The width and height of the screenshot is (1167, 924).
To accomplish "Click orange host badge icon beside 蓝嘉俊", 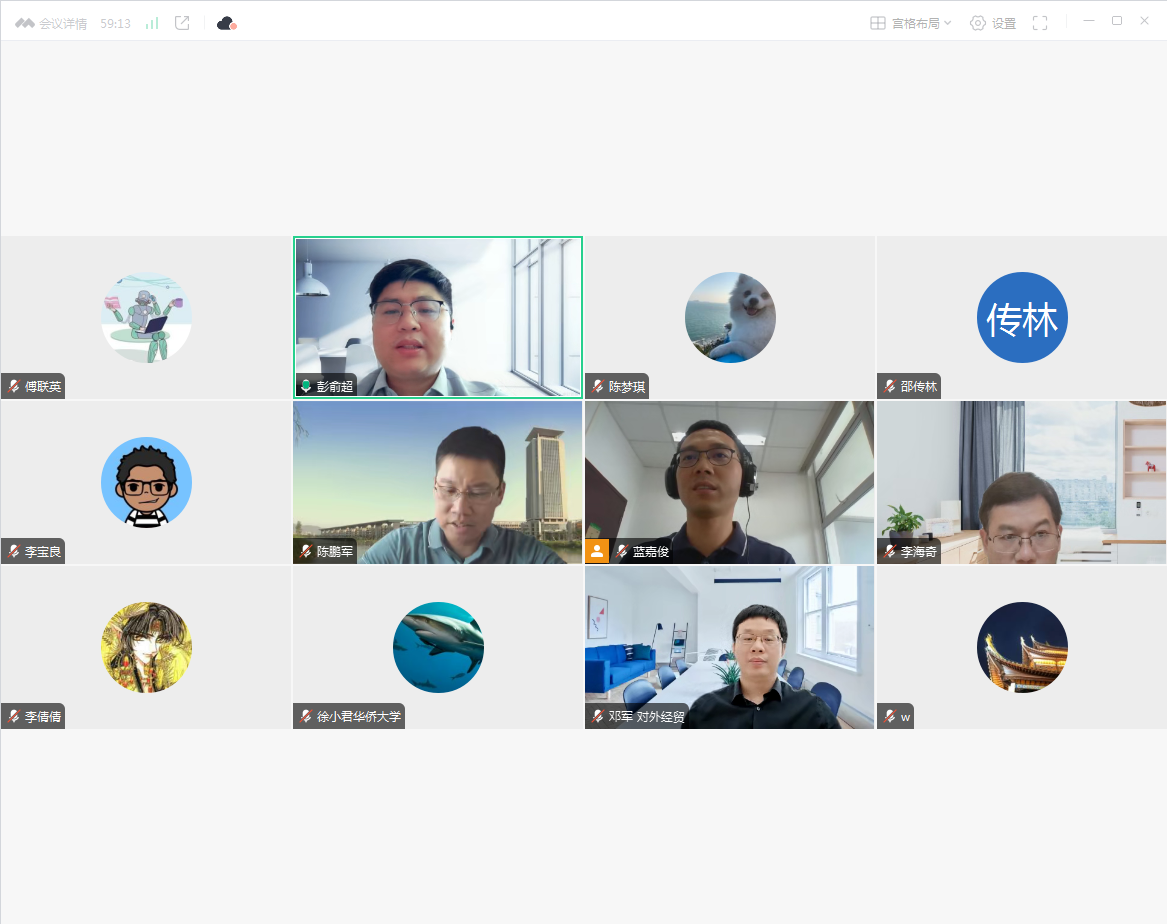I will tap(597, 551).
